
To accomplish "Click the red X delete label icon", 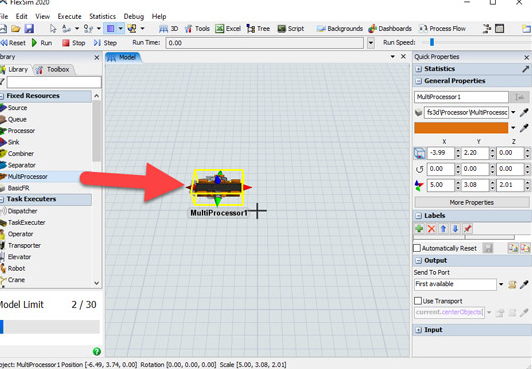I will [x=431, y=229].
